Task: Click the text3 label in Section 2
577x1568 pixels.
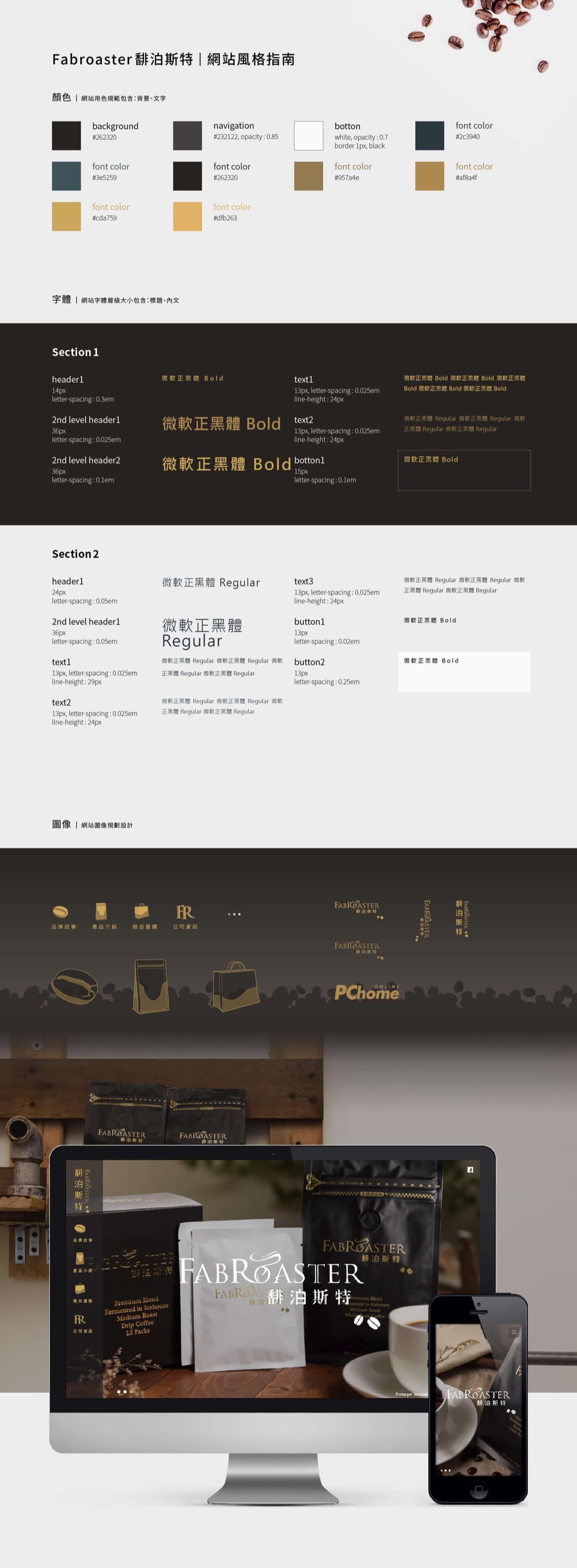Action: 304,581
